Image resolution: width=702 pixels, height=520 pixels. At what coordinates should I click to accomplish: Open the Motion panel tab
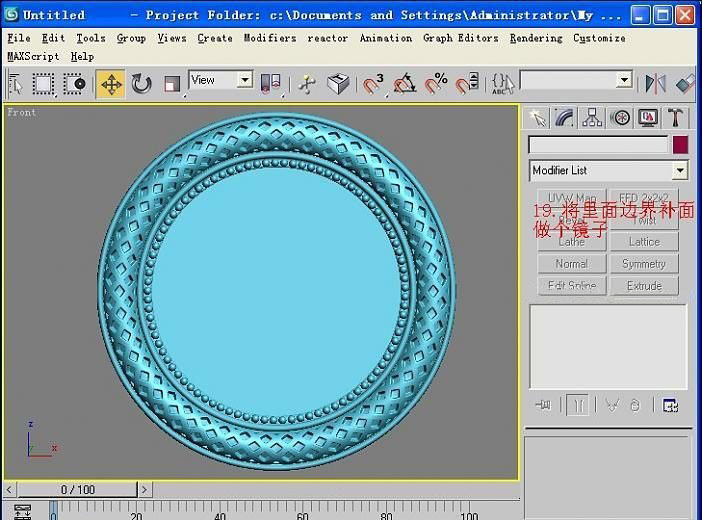pos(621,118)
